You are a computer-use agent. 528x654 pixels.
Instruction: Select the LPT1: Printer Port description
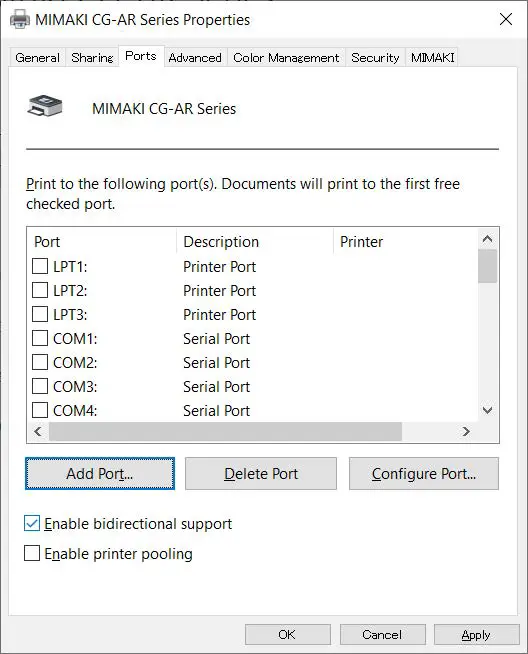[x=219, y=267]
